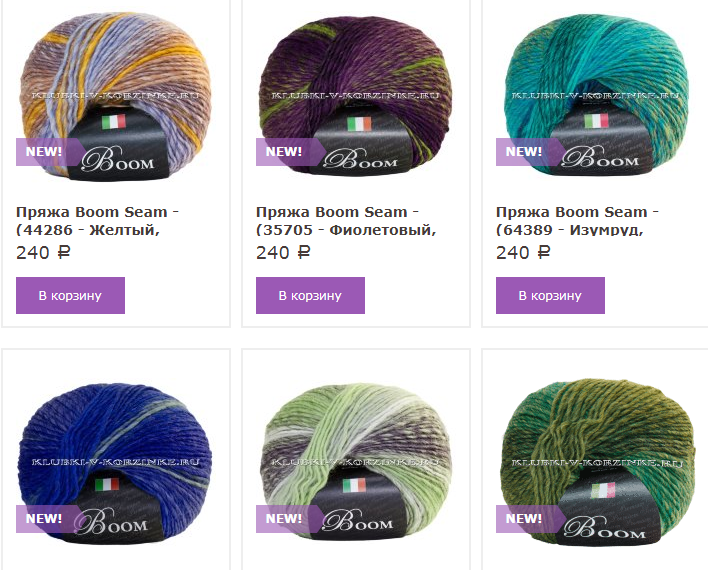The height and width of the screenshot is (570, 708).
Task: Open product link Пряжа Boom Seam 35705 Фиолетовый
Action: (346, 221)
